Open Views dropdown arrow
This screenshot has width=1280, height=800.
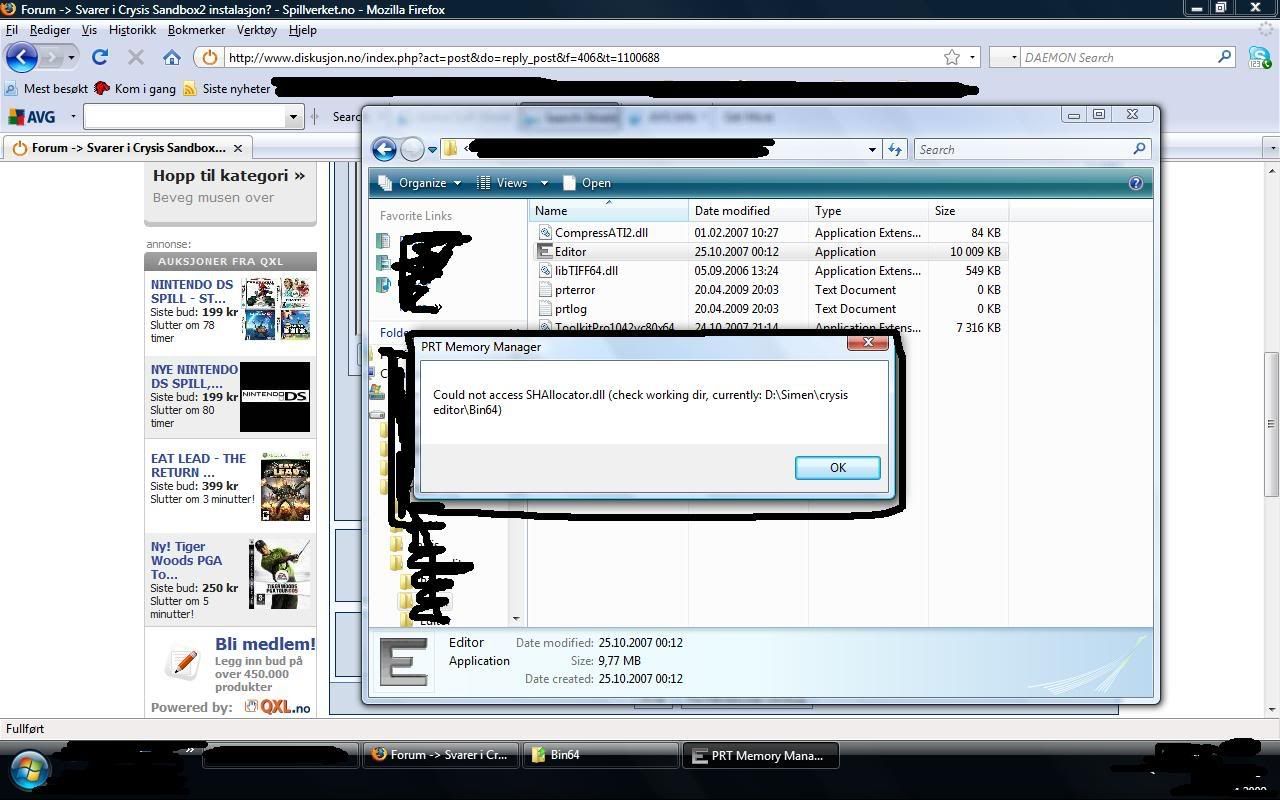[x=544, y=183]
